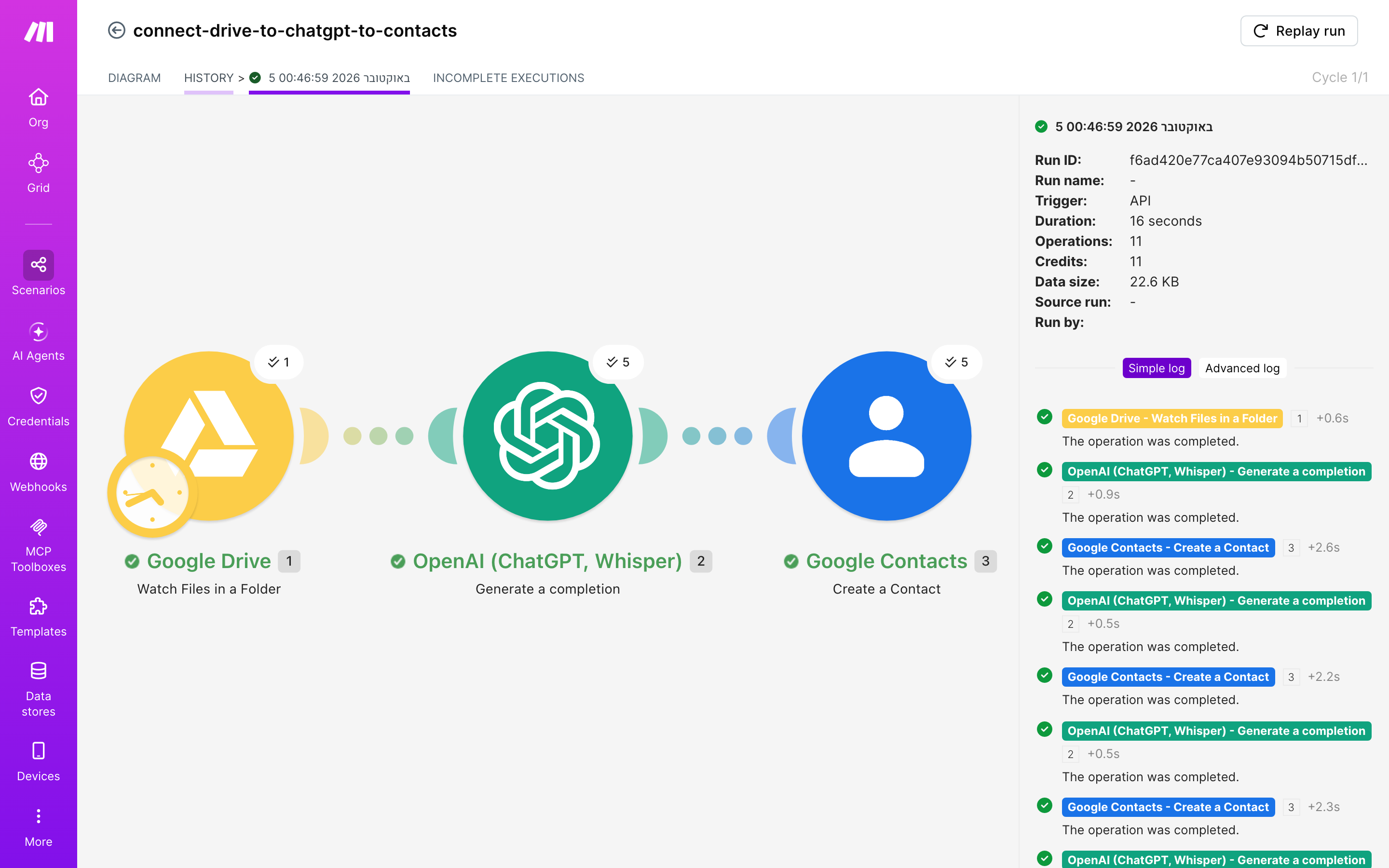This screenshot has height=868, width=1389.
Task: Click the OpenAI ChatGPT module circle
Action: pyautogui.click(x=547, y=436)
